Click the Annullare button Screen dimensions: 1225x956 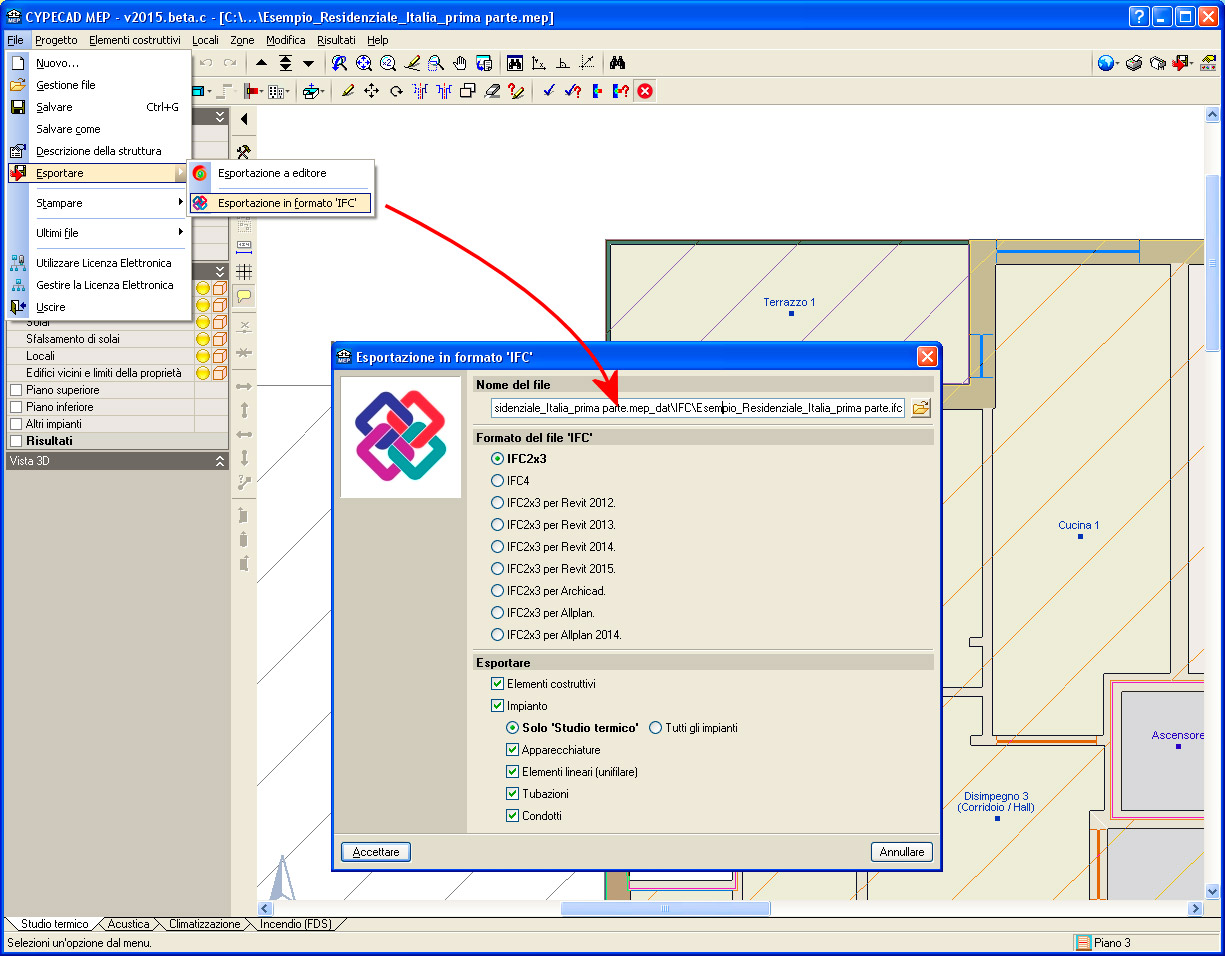(x=902, y=852)
